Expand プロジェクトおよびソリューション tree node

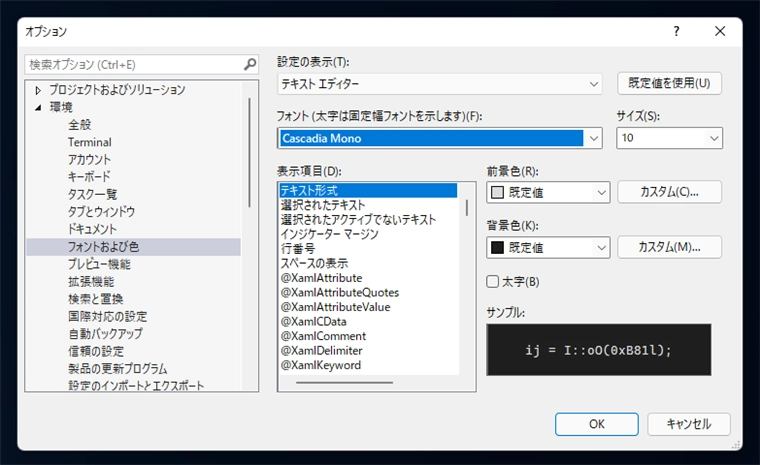pyautogui.click(x=38, y=90)
